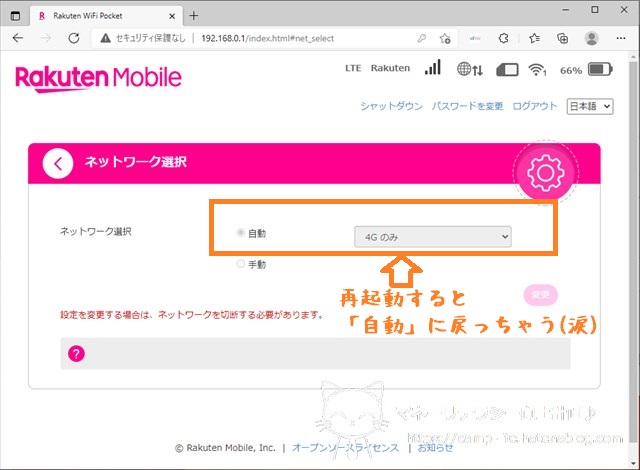Viewport: 640px width, 470px height.
Task: Open the お知らせ link
Action: [x=435, y=448]
